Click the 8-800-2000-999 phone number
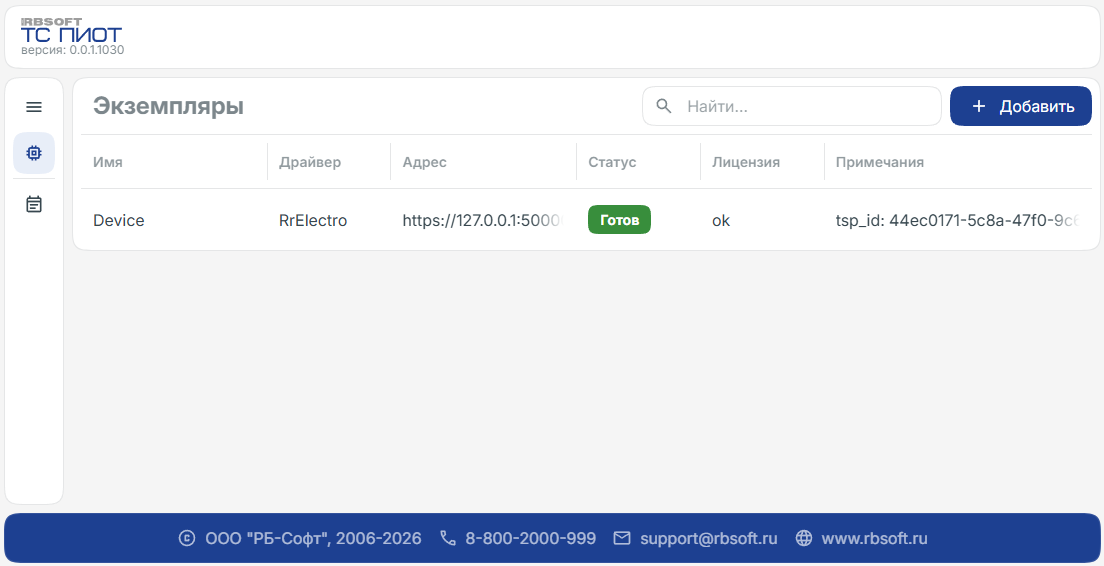The width and height of the screenshot is (1104, 566). click(530, 539)
